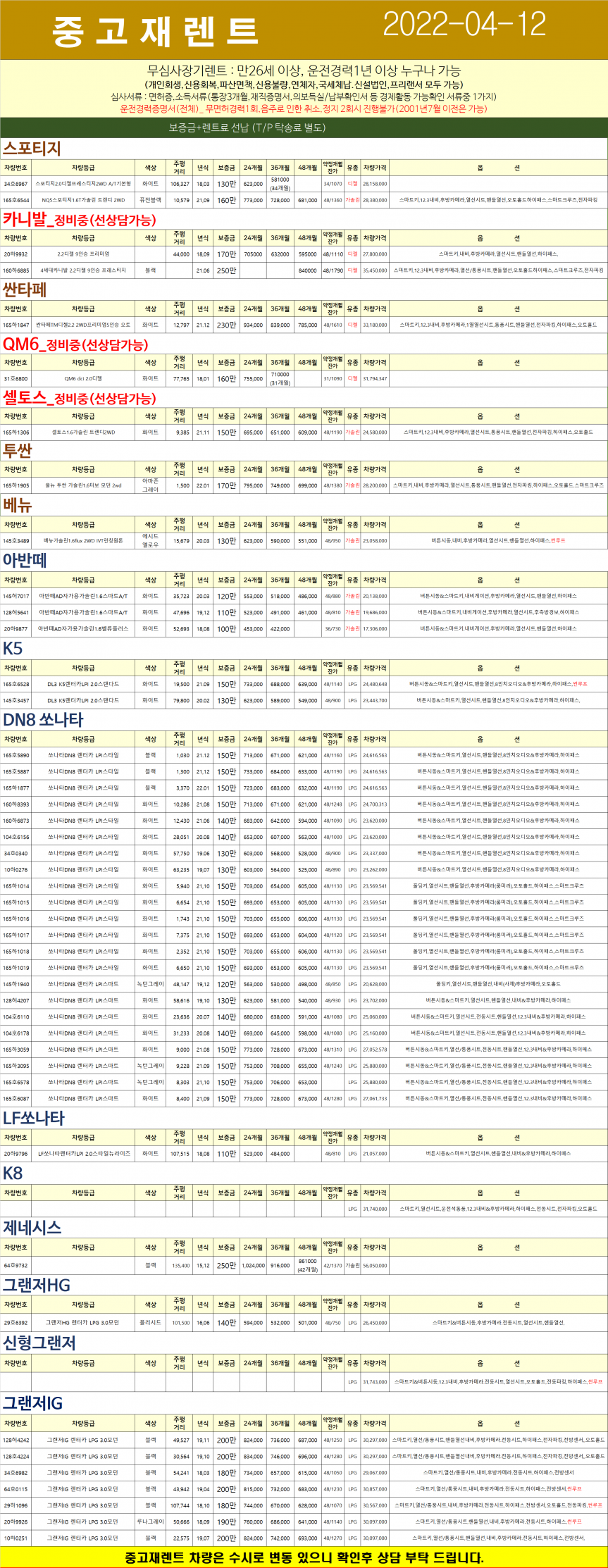Click the QM6 section heading

coord(75,344)
